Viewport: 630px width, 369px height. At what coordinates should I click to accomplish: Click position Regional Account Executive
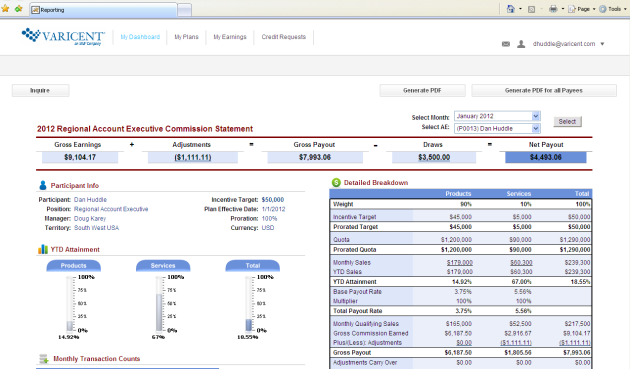(x=111, y=209)
